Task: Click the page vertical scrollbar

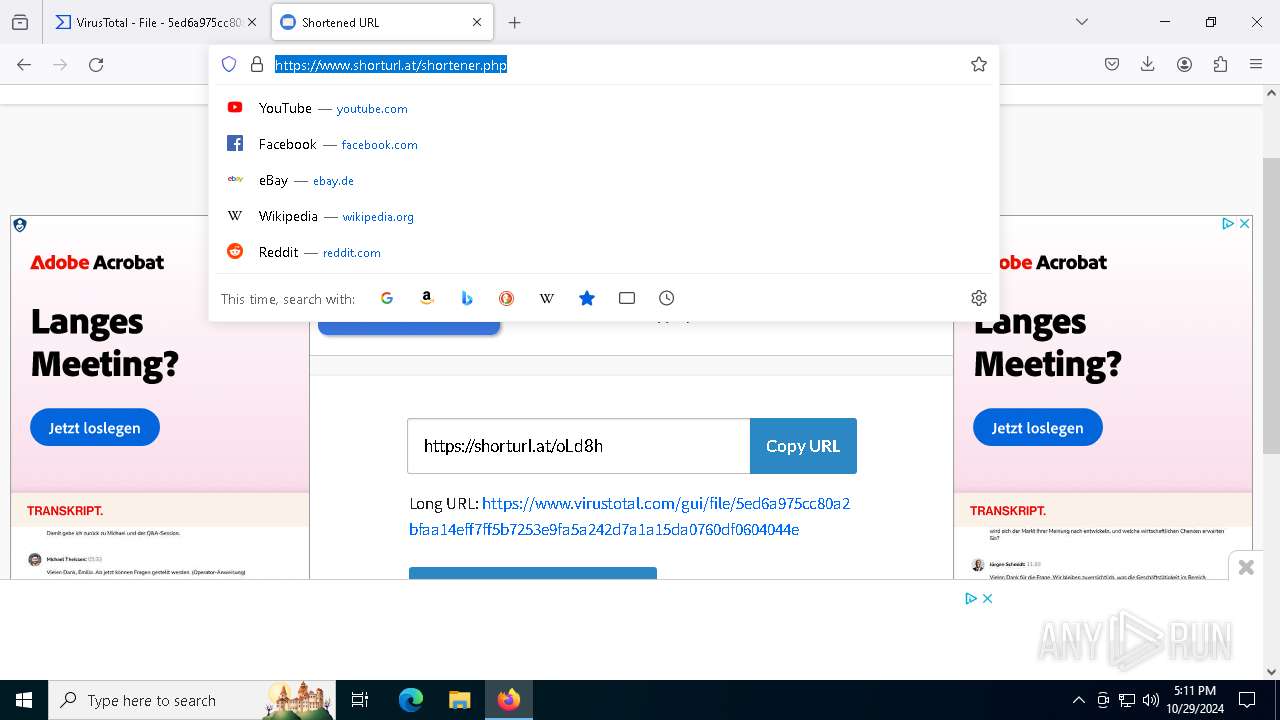Action: pos(1271,305)
